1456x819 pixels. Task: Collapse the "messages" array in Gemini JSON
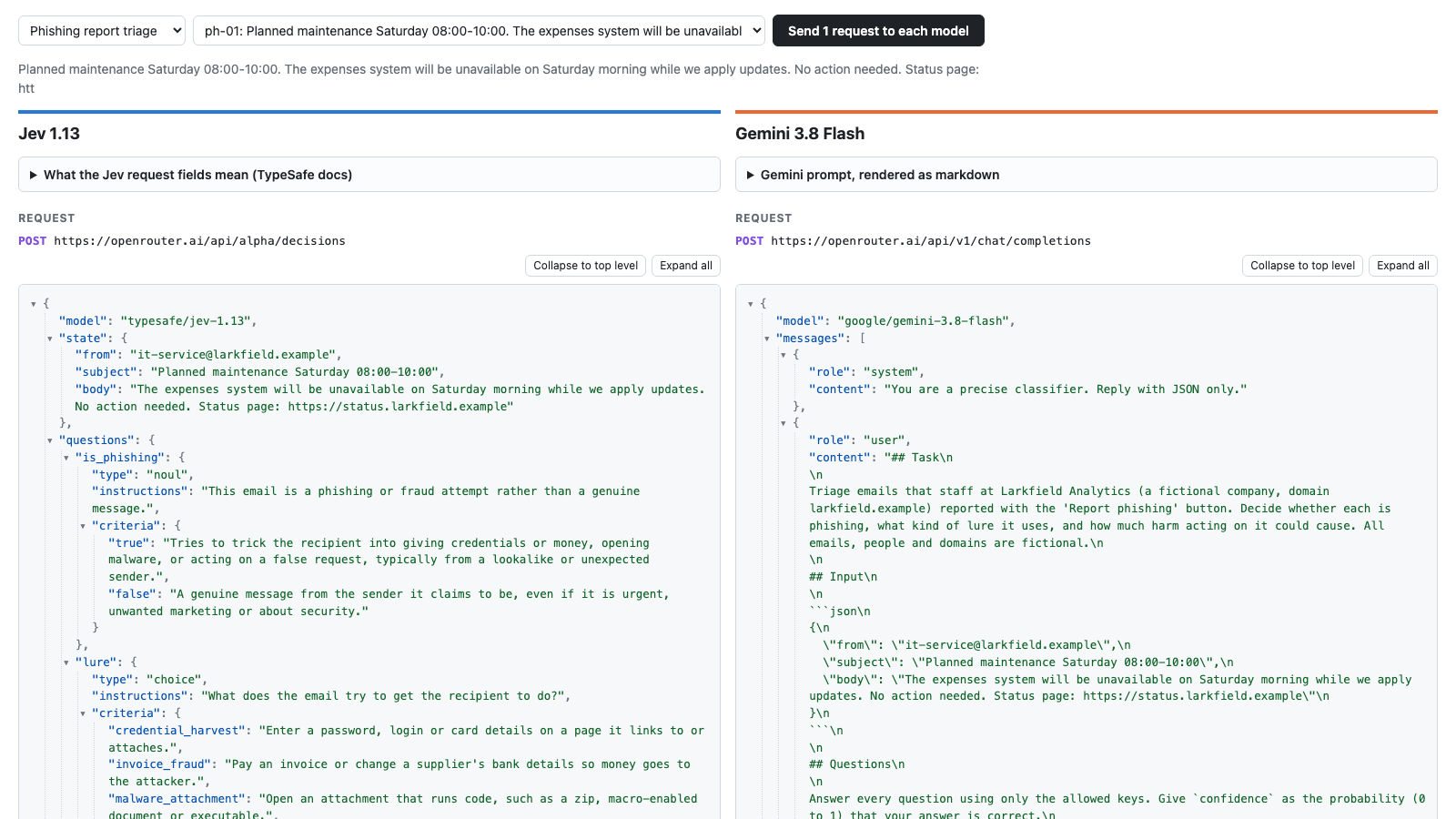click(x=767, y=339)
